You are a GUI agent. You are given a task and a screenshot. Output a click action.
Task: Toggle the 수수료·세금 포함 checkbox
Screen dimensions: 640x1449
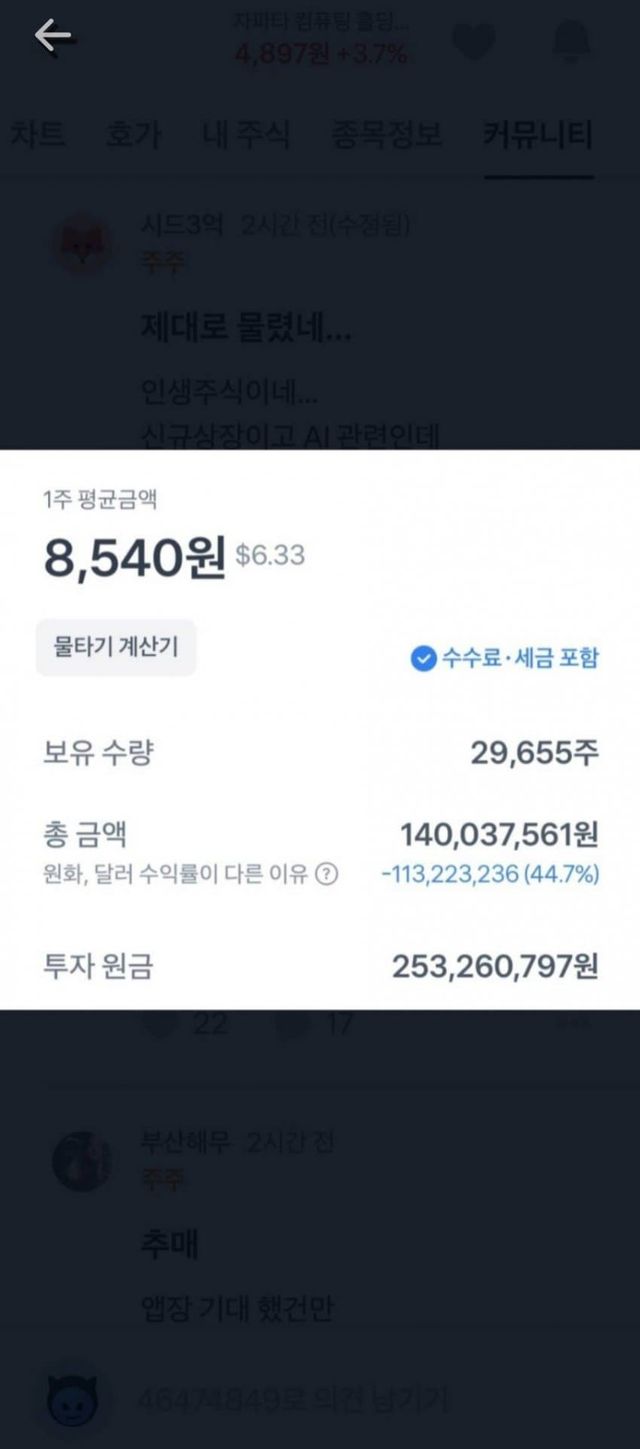pos(424,658)
